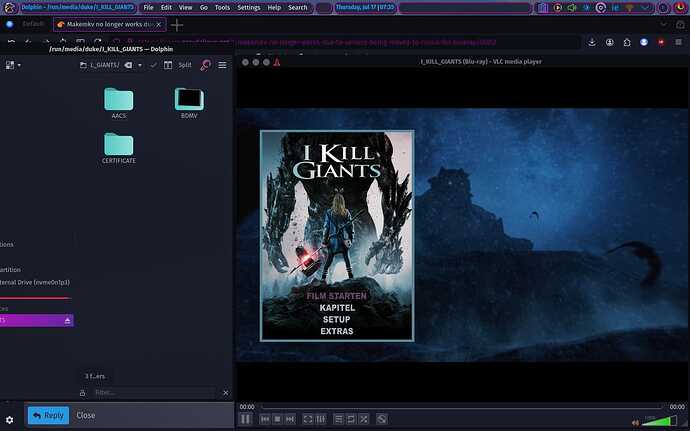Stop playback in VLC
Viewport: 690px width, 431px height.
(x=277, y=420)
